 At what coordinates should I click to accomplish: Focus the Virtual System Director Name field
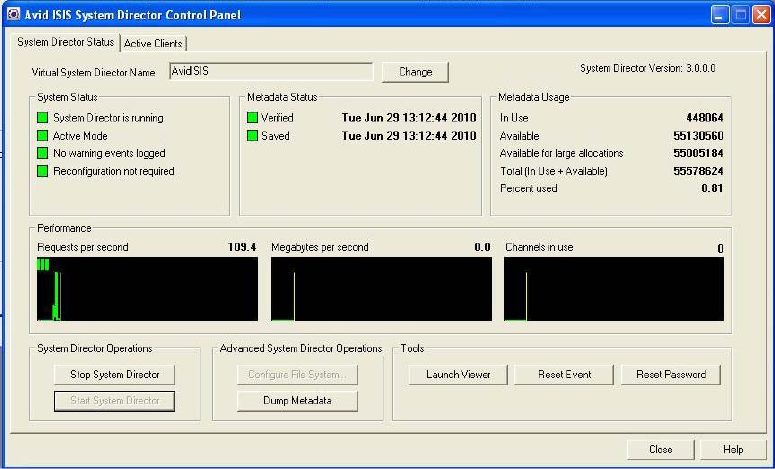click(x=271, y=71)
